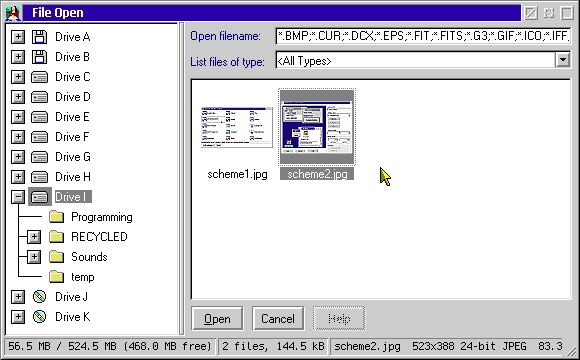Viewport: 580px width, 360px height.
Task: Open the List files of type dropdown
Action: 563,60
